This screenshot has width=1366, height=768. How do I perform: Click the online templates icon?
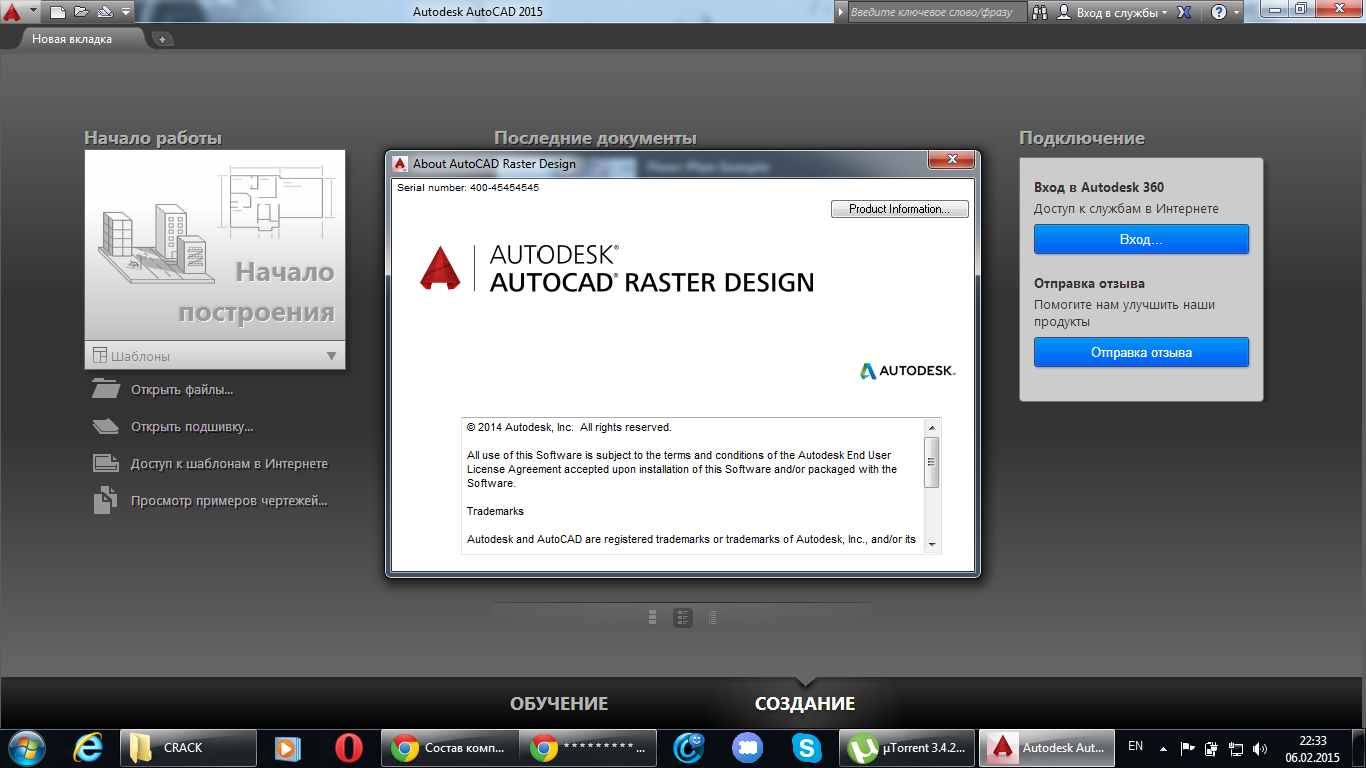click(x=105, y=463)
